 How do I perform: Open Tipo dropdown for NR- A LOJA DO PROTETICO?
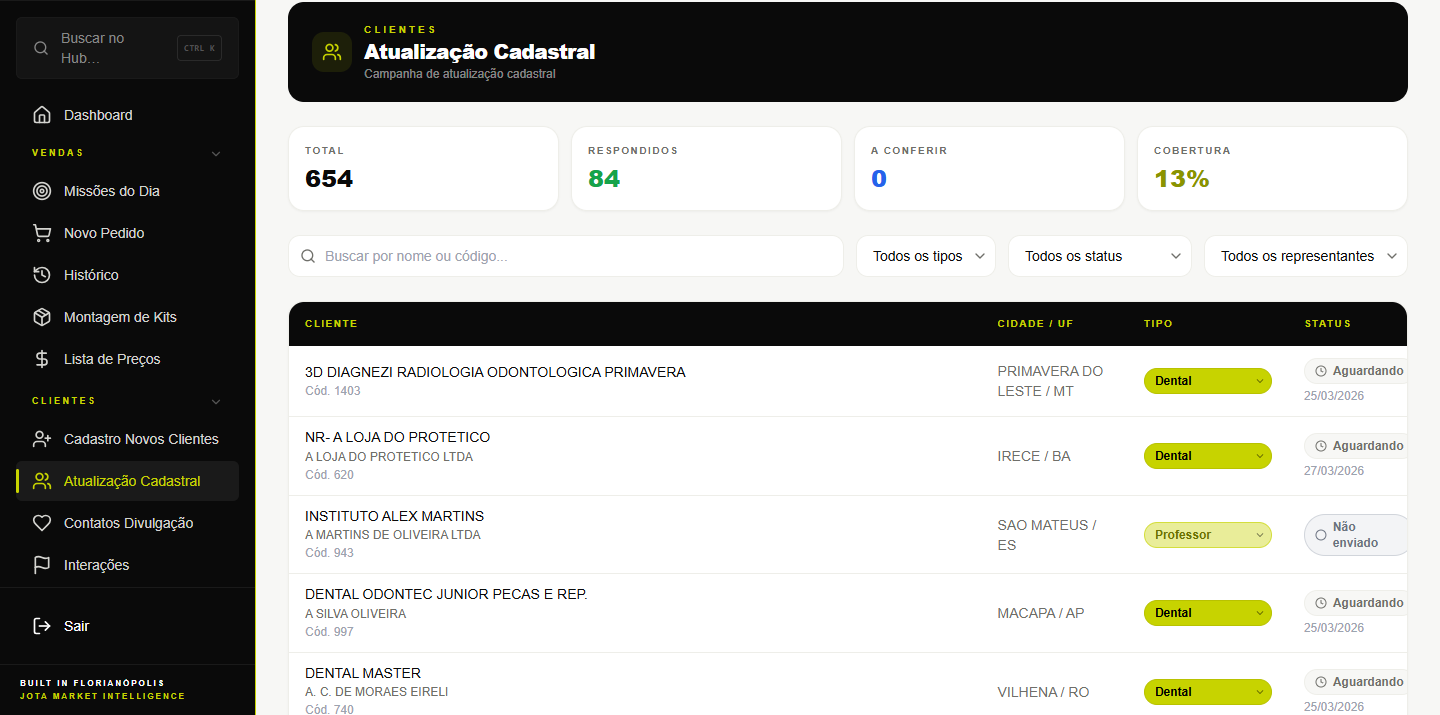[x=1208, y=456]
